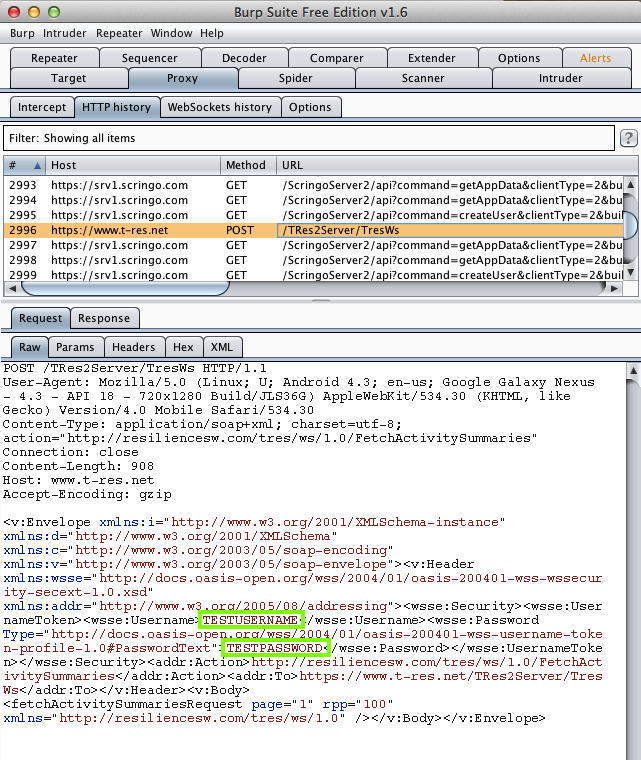Select history row 2999

[313, 275]
